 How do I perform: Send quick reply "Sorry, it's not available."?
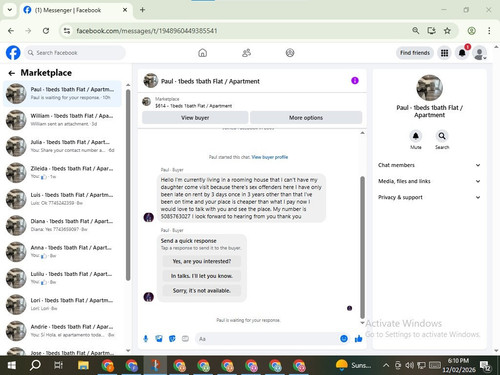(x=202, y=291)
